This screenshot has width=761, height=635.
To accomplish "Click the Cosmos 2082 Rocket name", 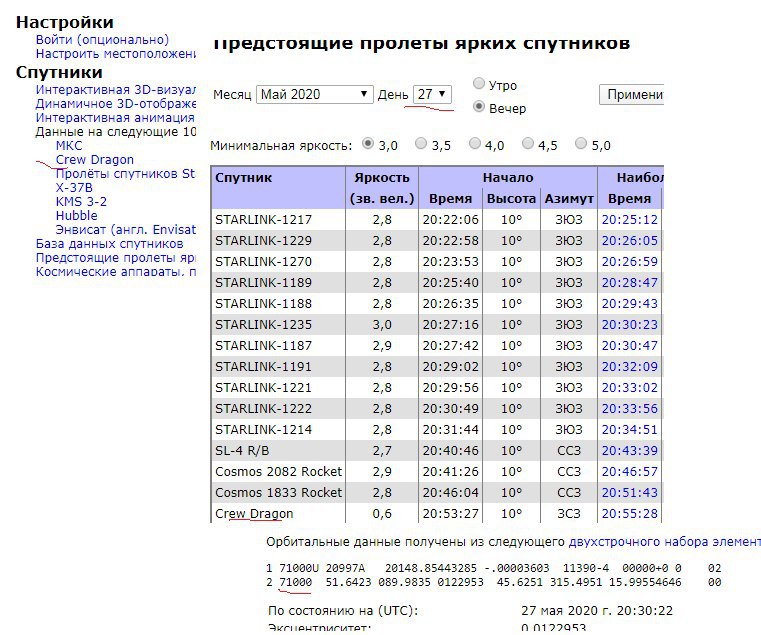I will pos(278,471).
